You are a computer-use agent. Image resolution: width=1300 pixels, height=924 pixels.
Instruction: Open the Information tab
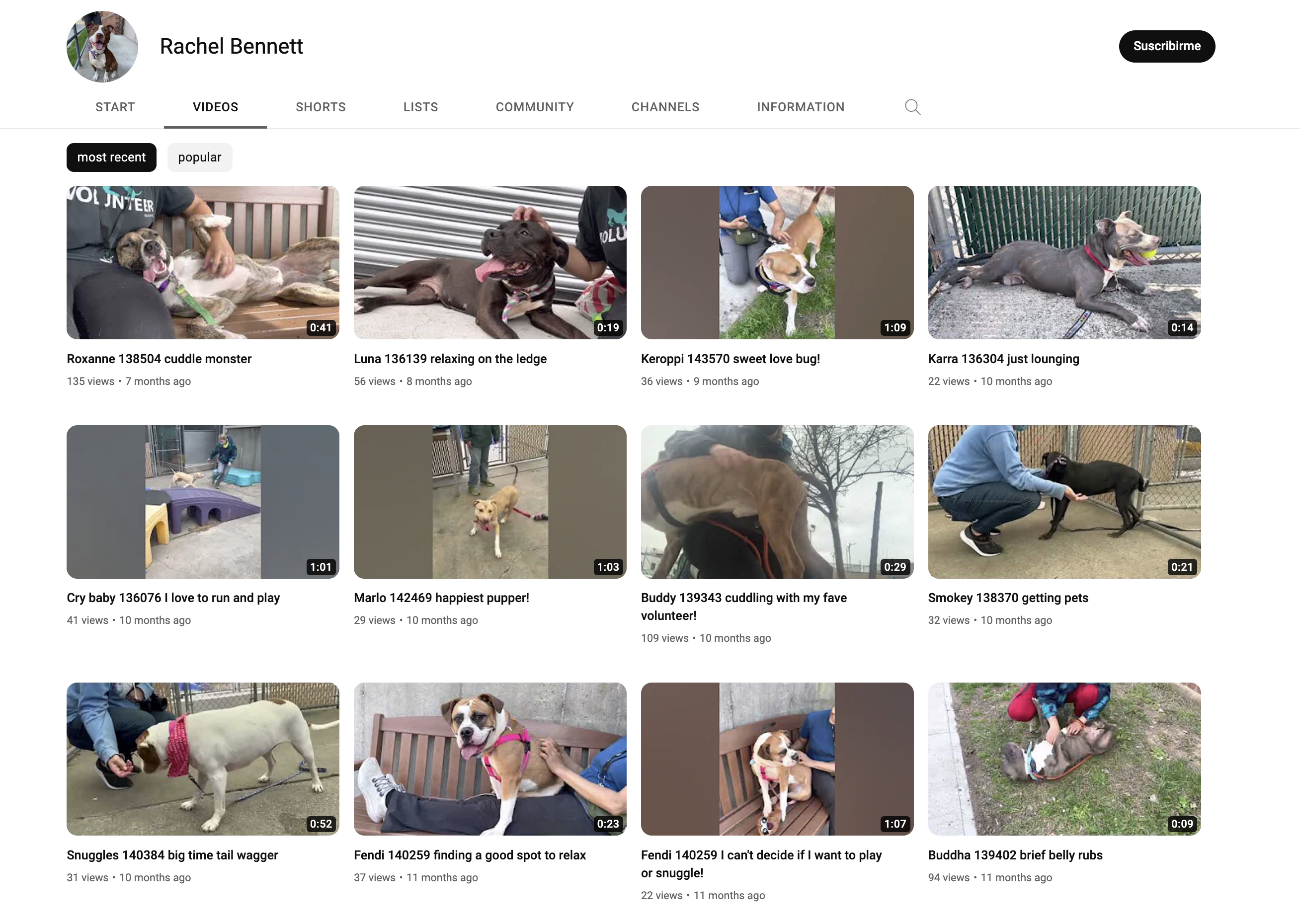(800, 107)
